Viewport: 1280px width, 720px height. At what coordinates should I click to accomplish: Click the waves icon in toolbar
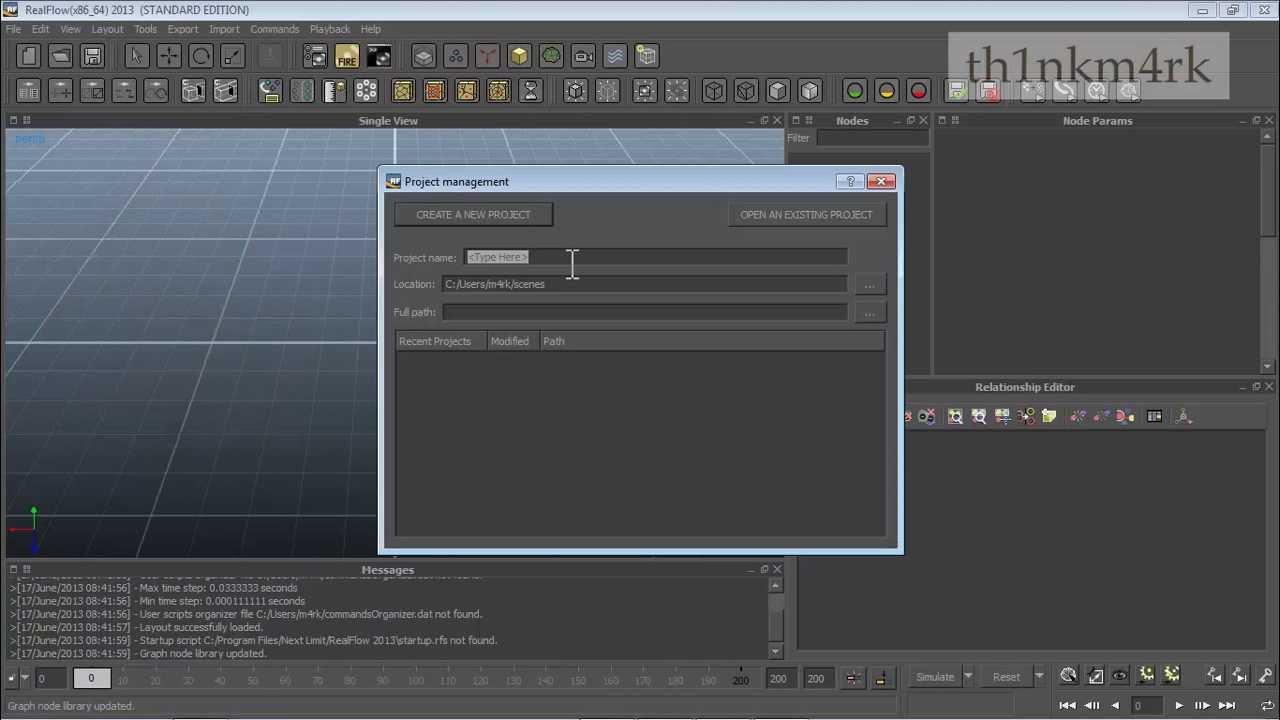(x=615, y=57)
